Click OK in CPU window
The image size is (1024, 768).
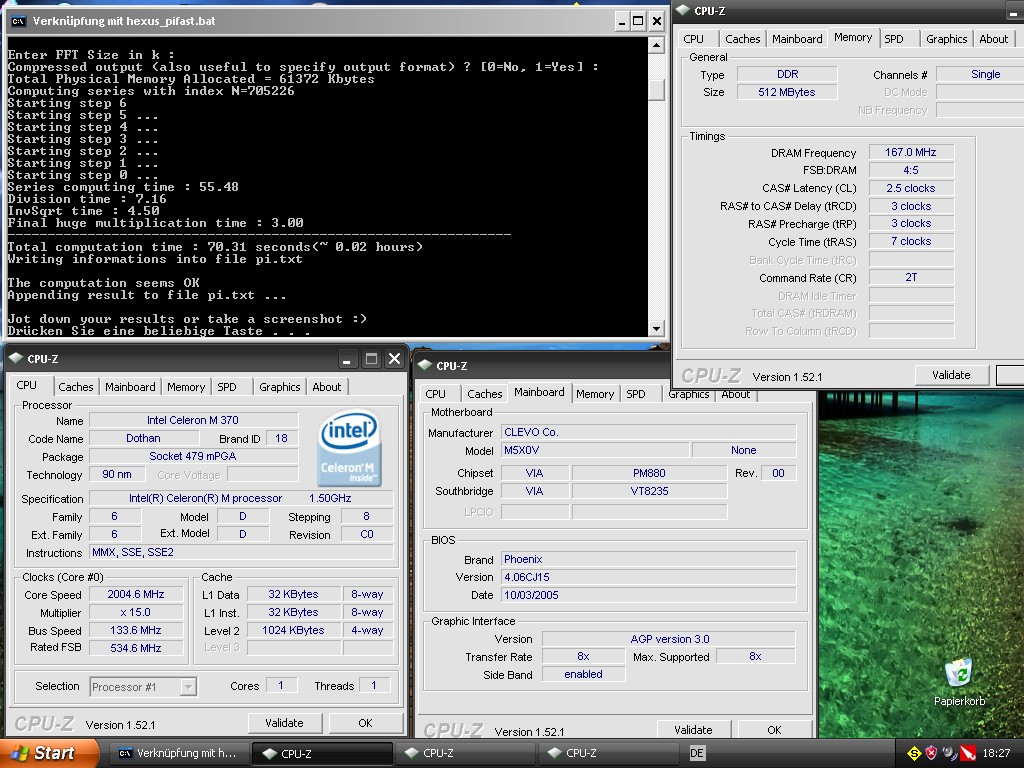tap(365, 723)
